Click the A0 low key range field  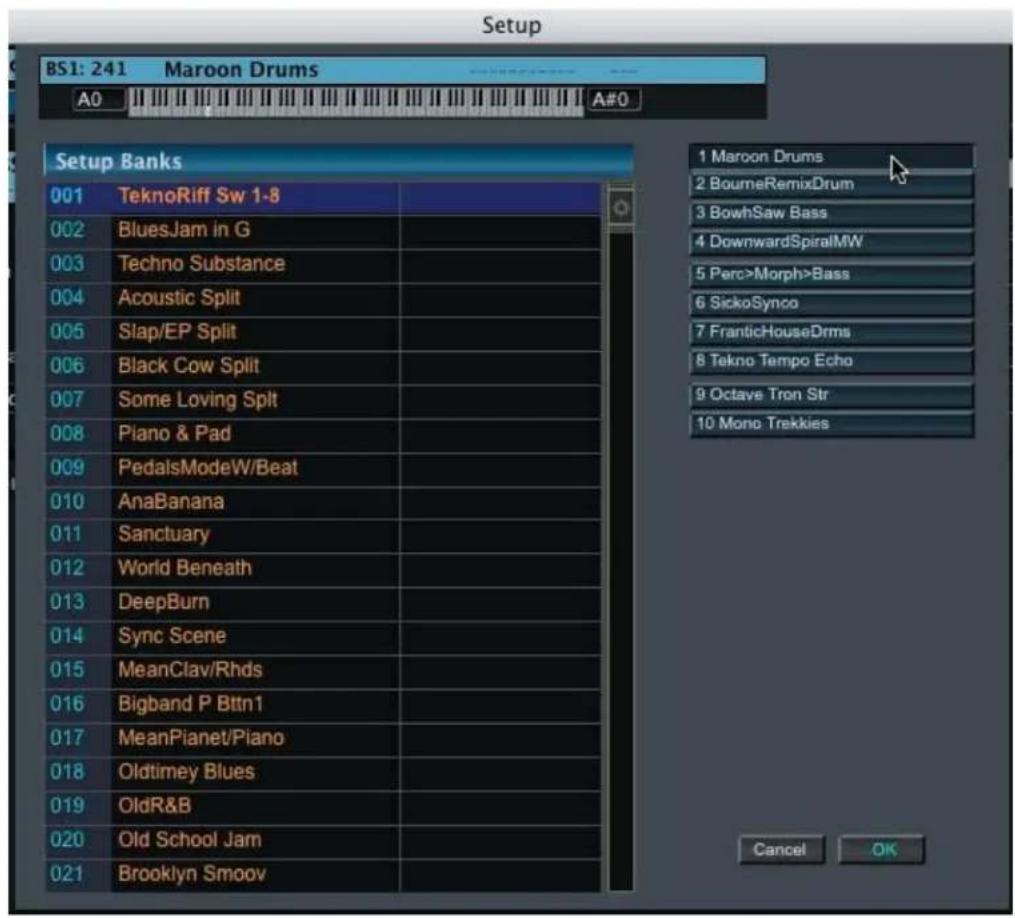point(99,100)
